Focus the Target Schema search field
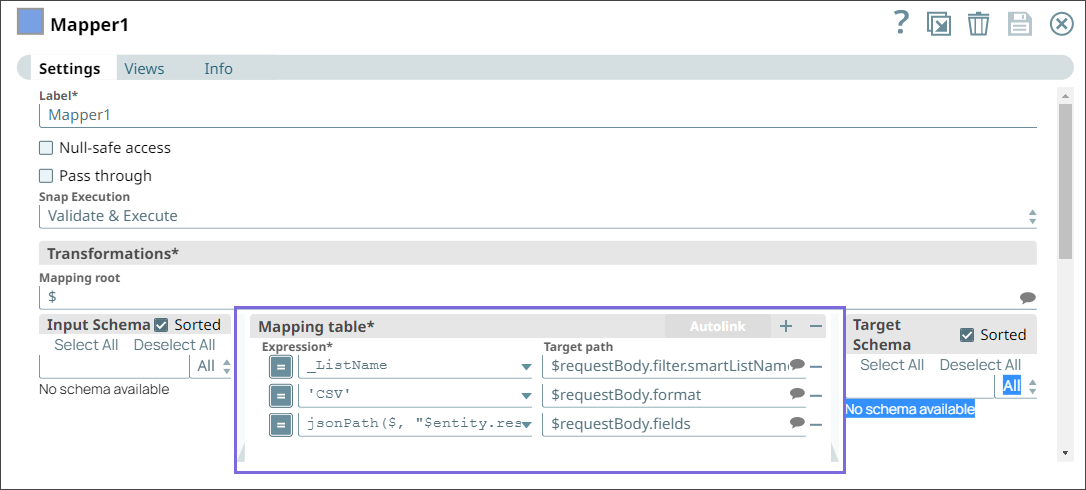The image size is (1086, 490). pos(920,386)
